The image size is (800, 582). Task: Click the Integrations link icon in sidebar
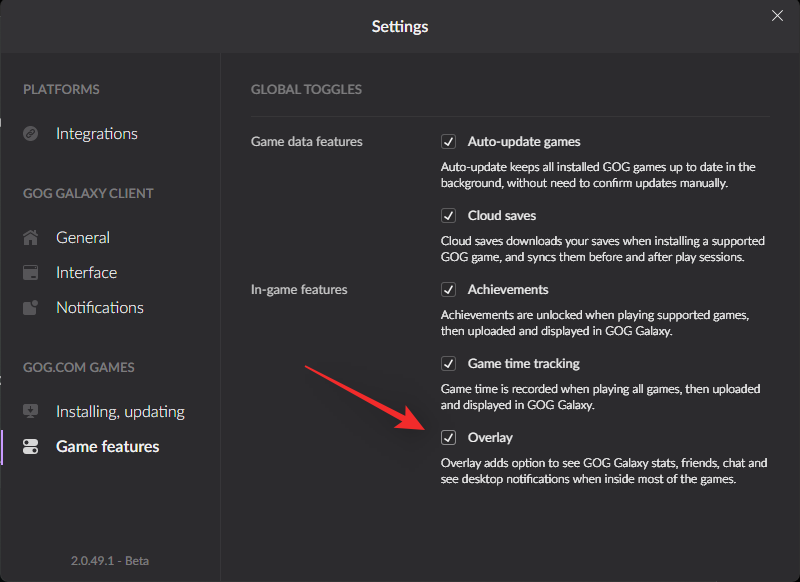pos(31,134)
